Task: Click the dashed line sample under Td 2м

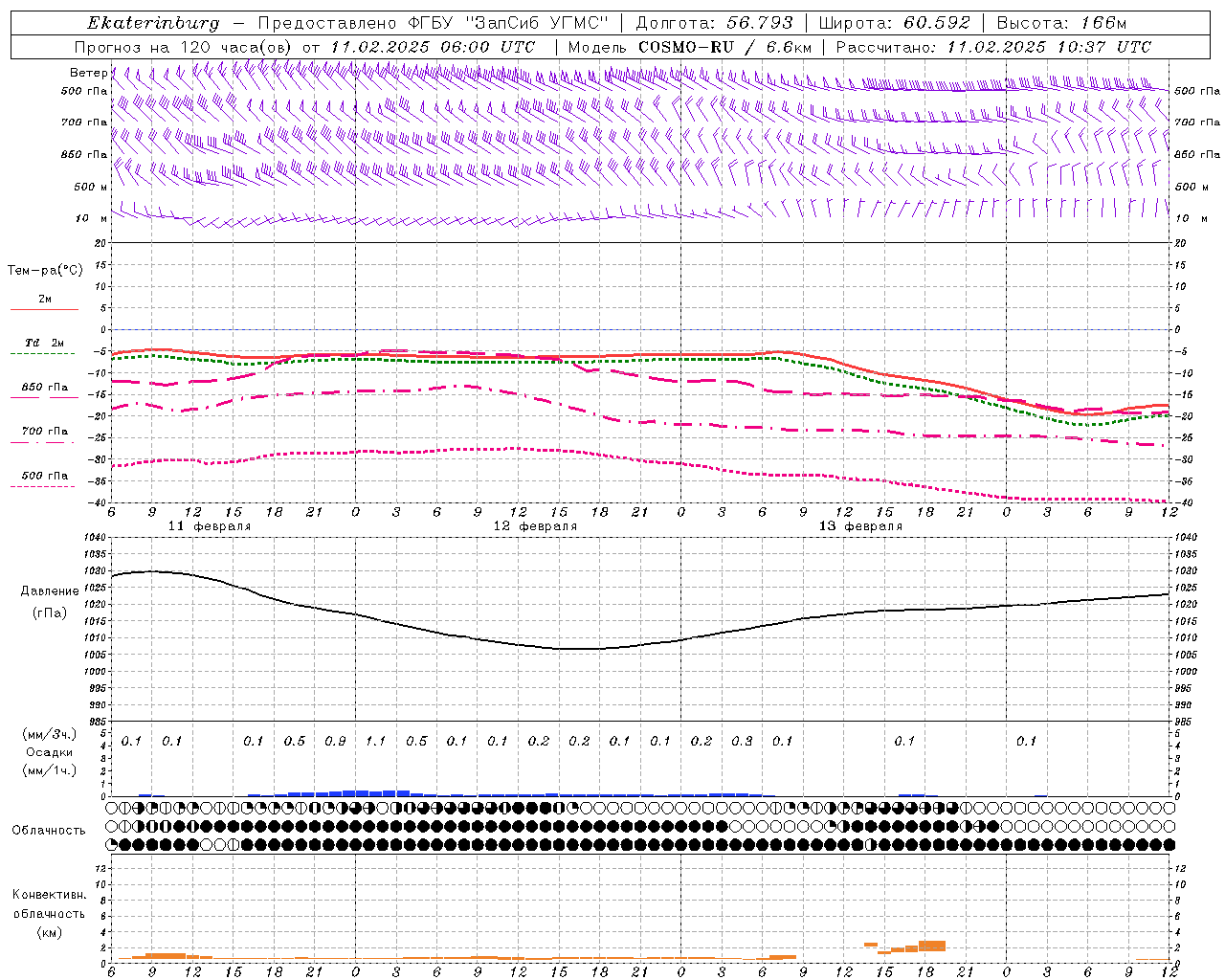Action: (x=44, y=354)
